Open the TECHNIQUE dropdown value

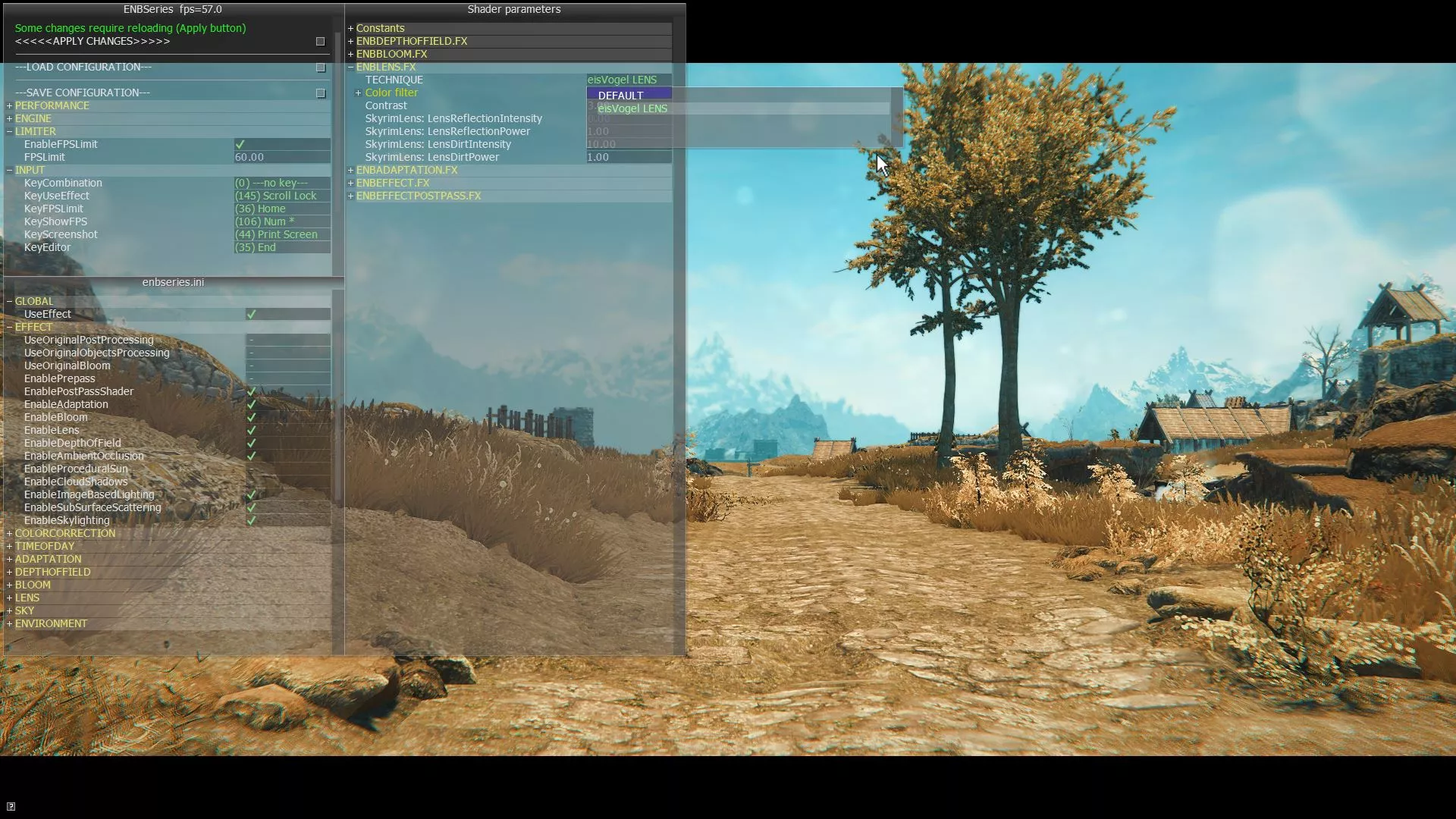pyautogui.click(x=629, y=80)
